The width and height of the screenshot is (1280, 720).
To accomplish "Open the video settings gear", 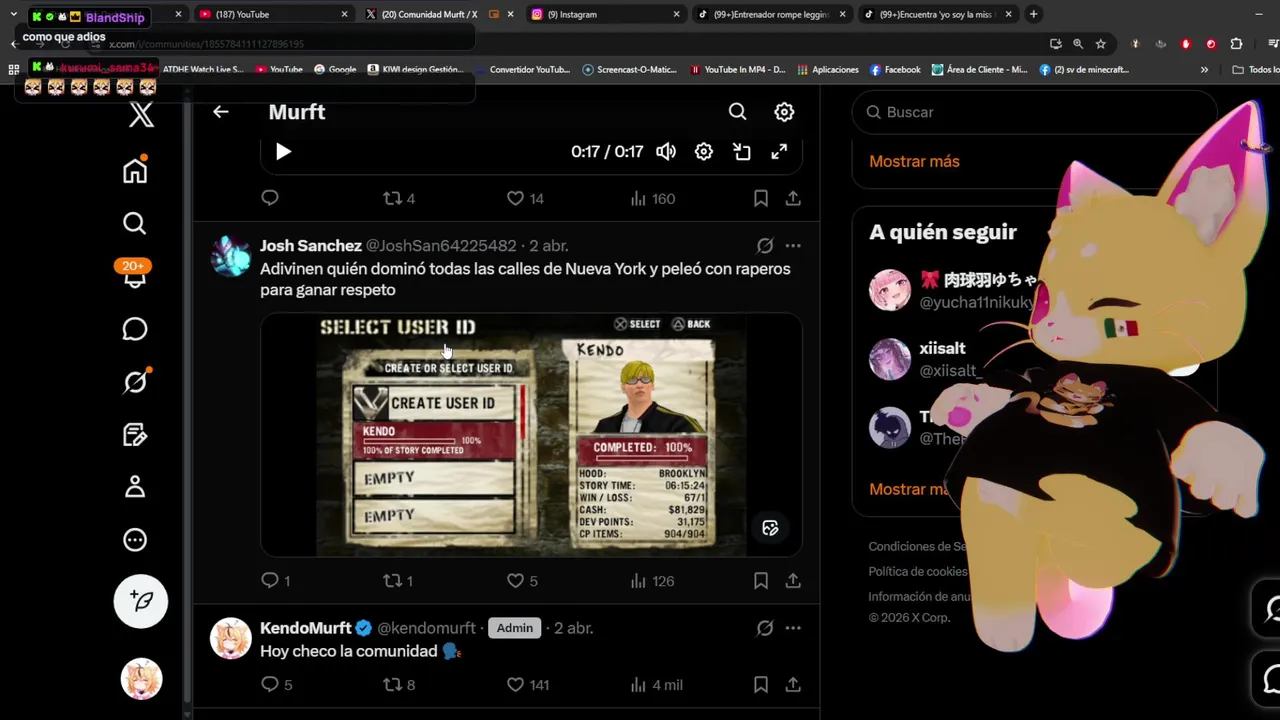I will click(704, 152).
